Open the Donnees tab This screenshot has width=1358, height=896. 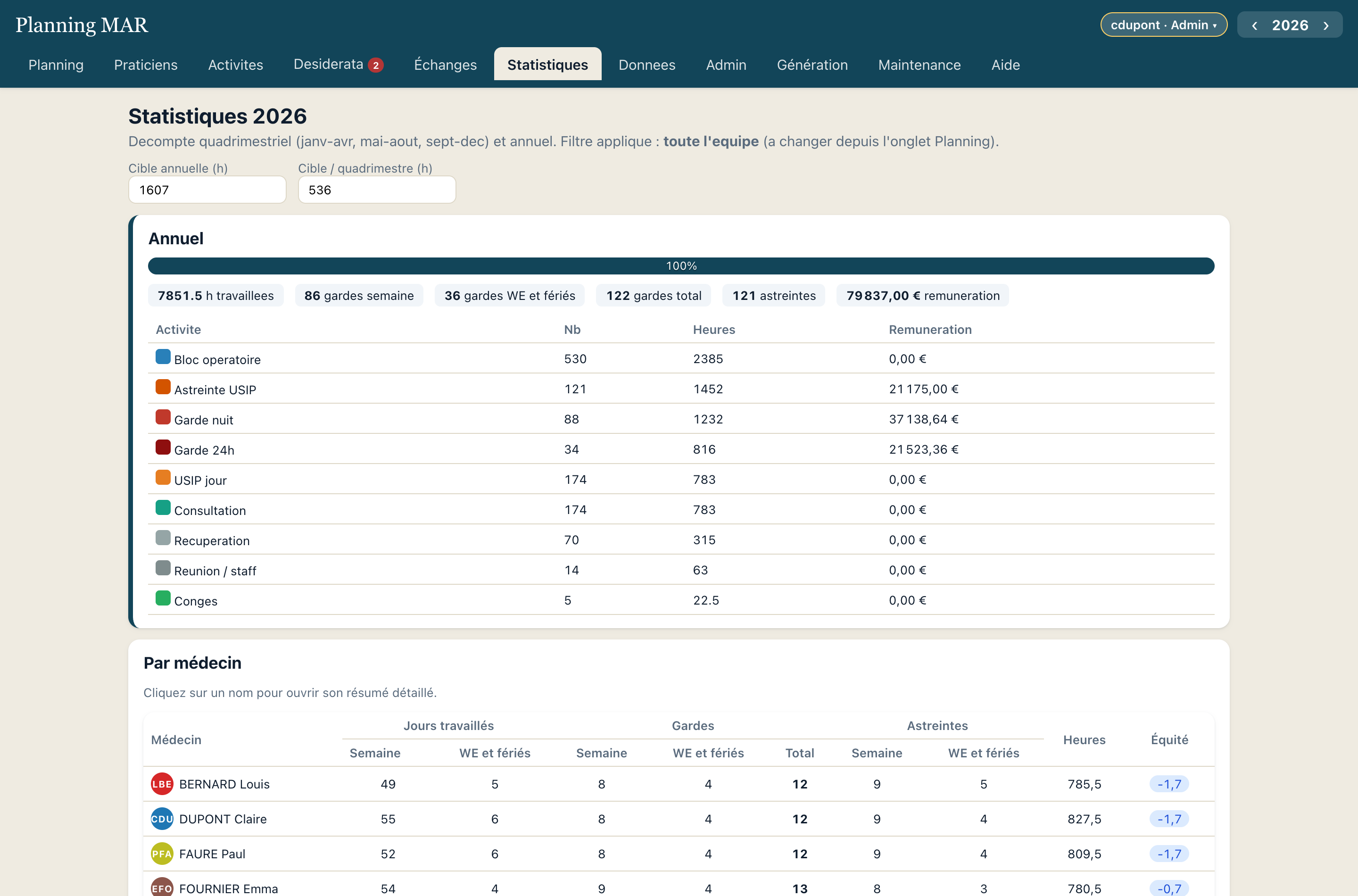(x=647, y=65)
